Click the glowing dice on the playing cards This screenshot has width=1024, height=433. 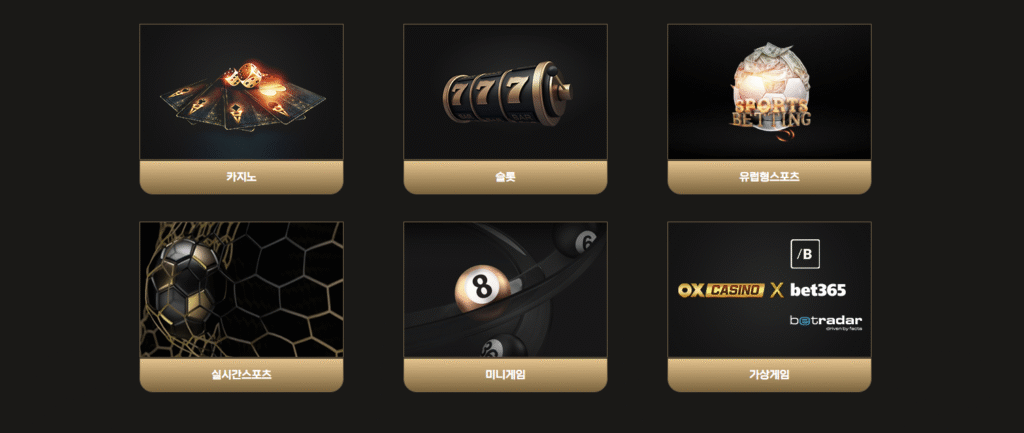[247, 76]
